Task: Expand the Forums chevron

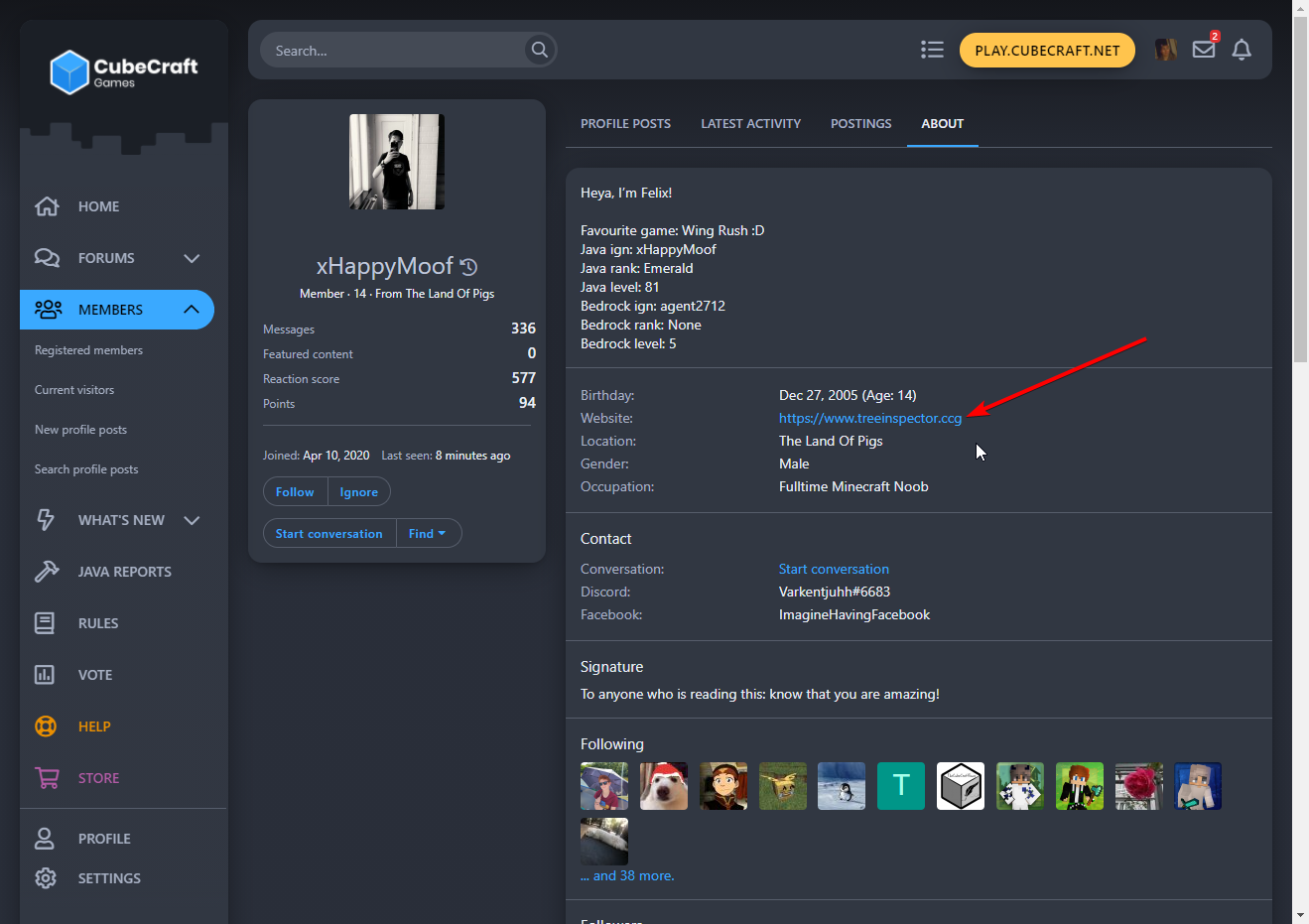Action: [192, 258]
